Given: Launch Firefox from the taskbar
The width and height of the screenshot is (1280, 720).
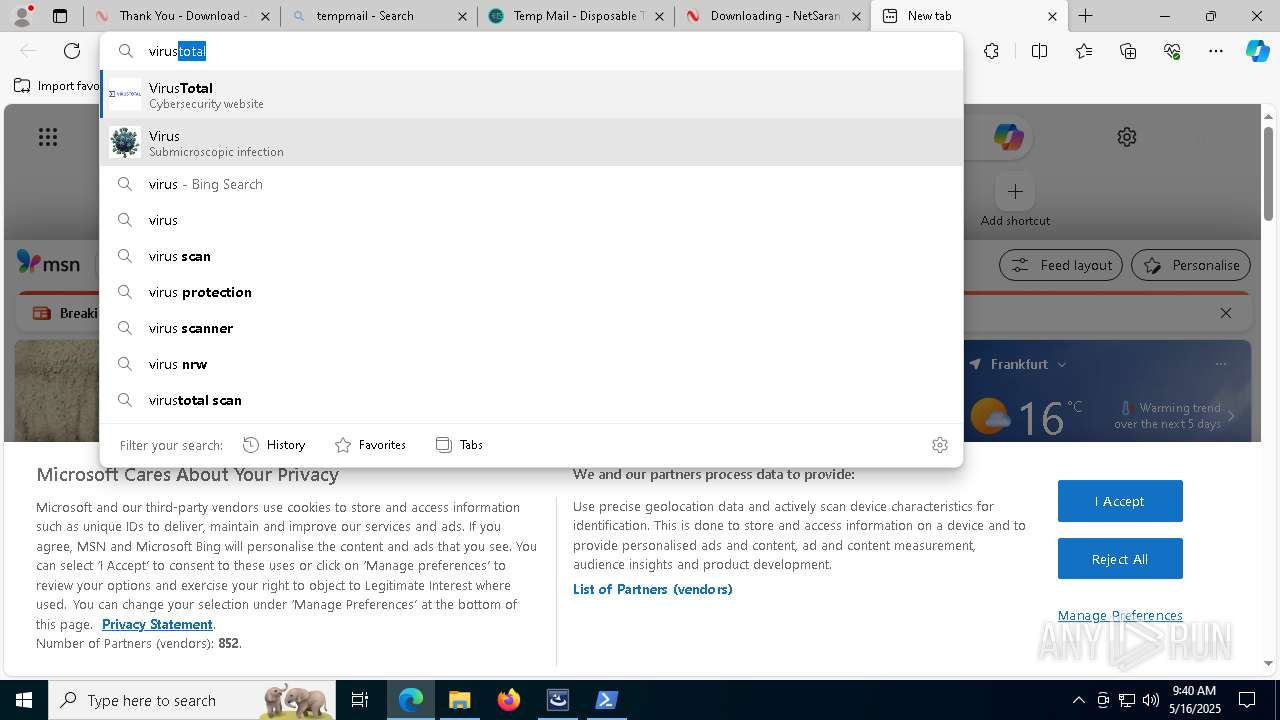Looking at the screenshot, I should point(508,700).
